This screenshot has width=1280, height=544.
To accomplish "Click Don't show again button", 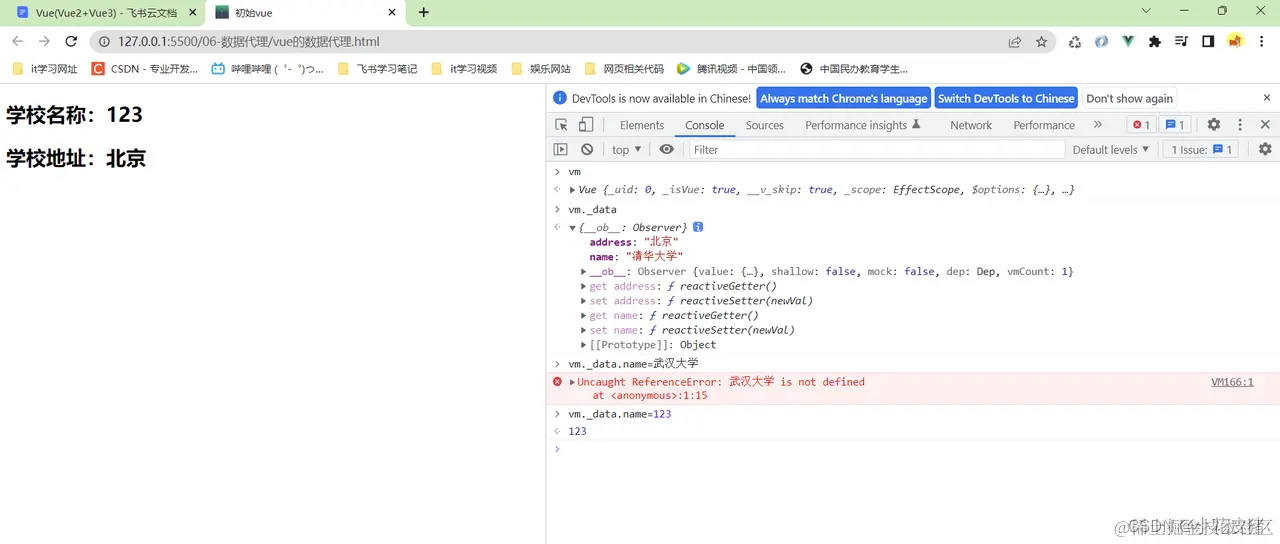I will pyautogui.click(x=1129, y=98).
